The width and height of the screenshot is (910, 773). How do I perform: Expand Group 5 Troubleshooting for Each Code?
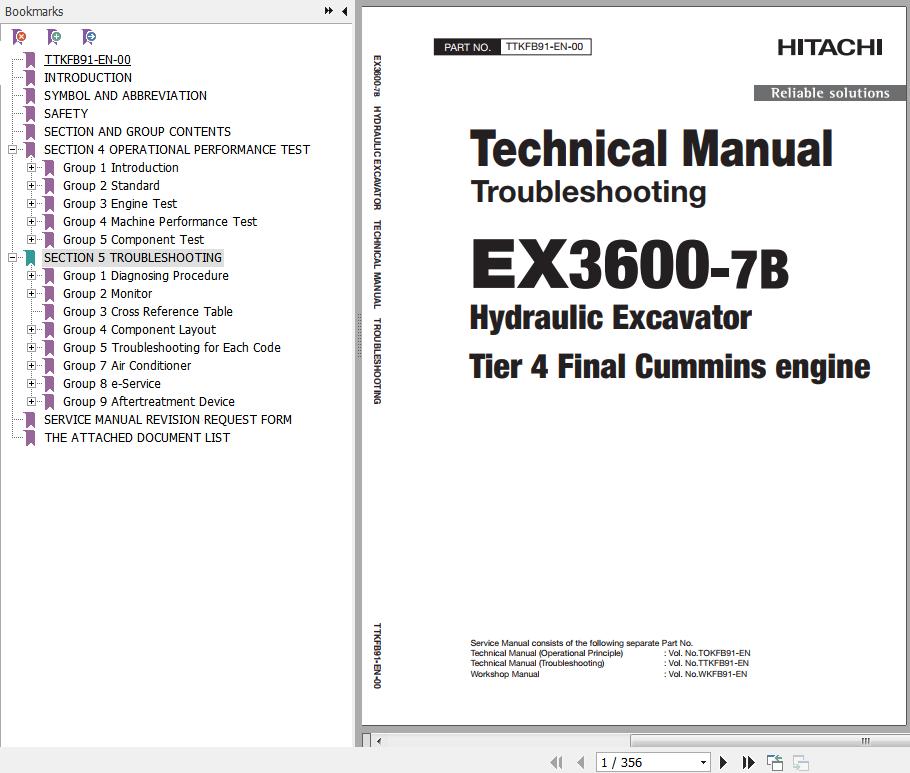coord(31,348)
